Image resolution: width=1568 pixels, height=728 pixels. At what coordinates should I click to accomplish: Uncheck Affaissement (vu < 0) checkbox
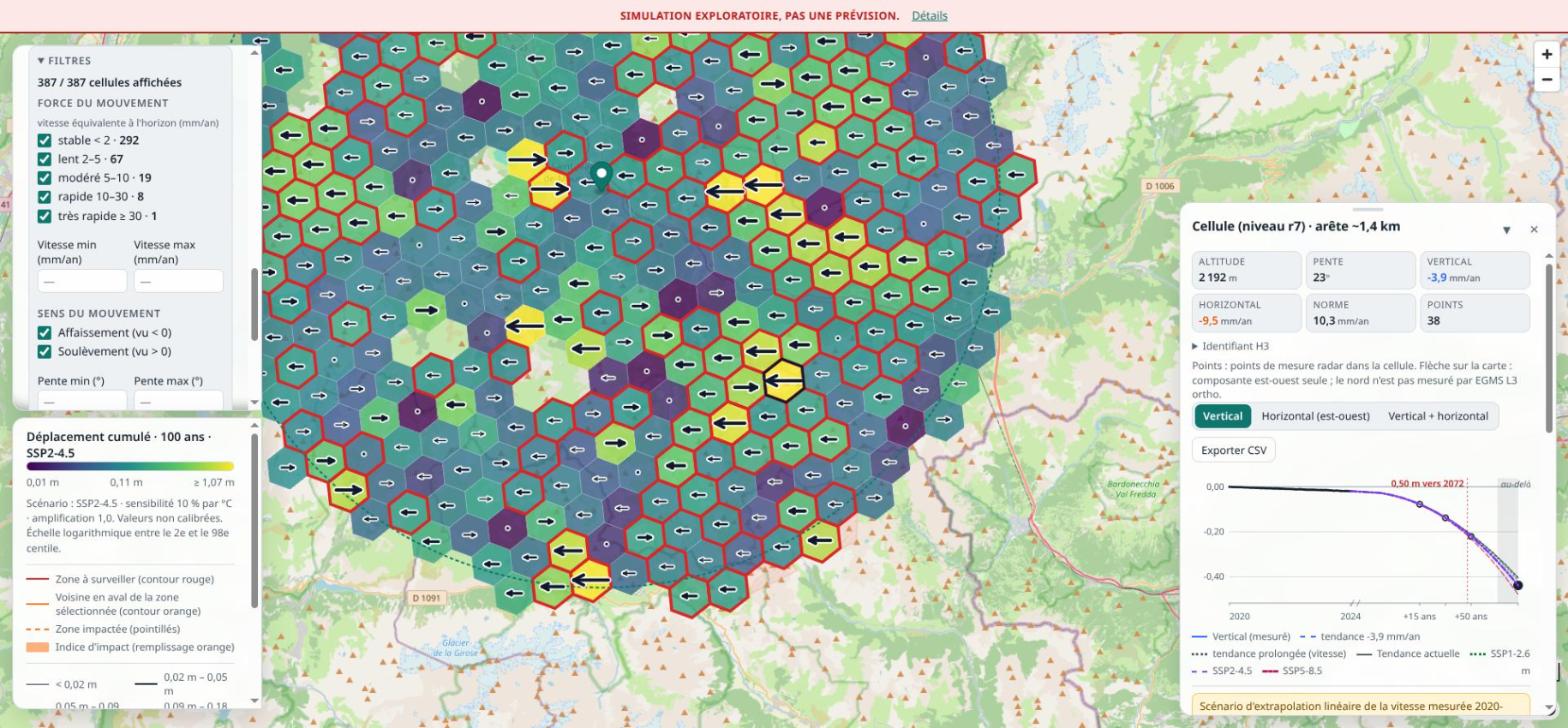coord(44,333)
